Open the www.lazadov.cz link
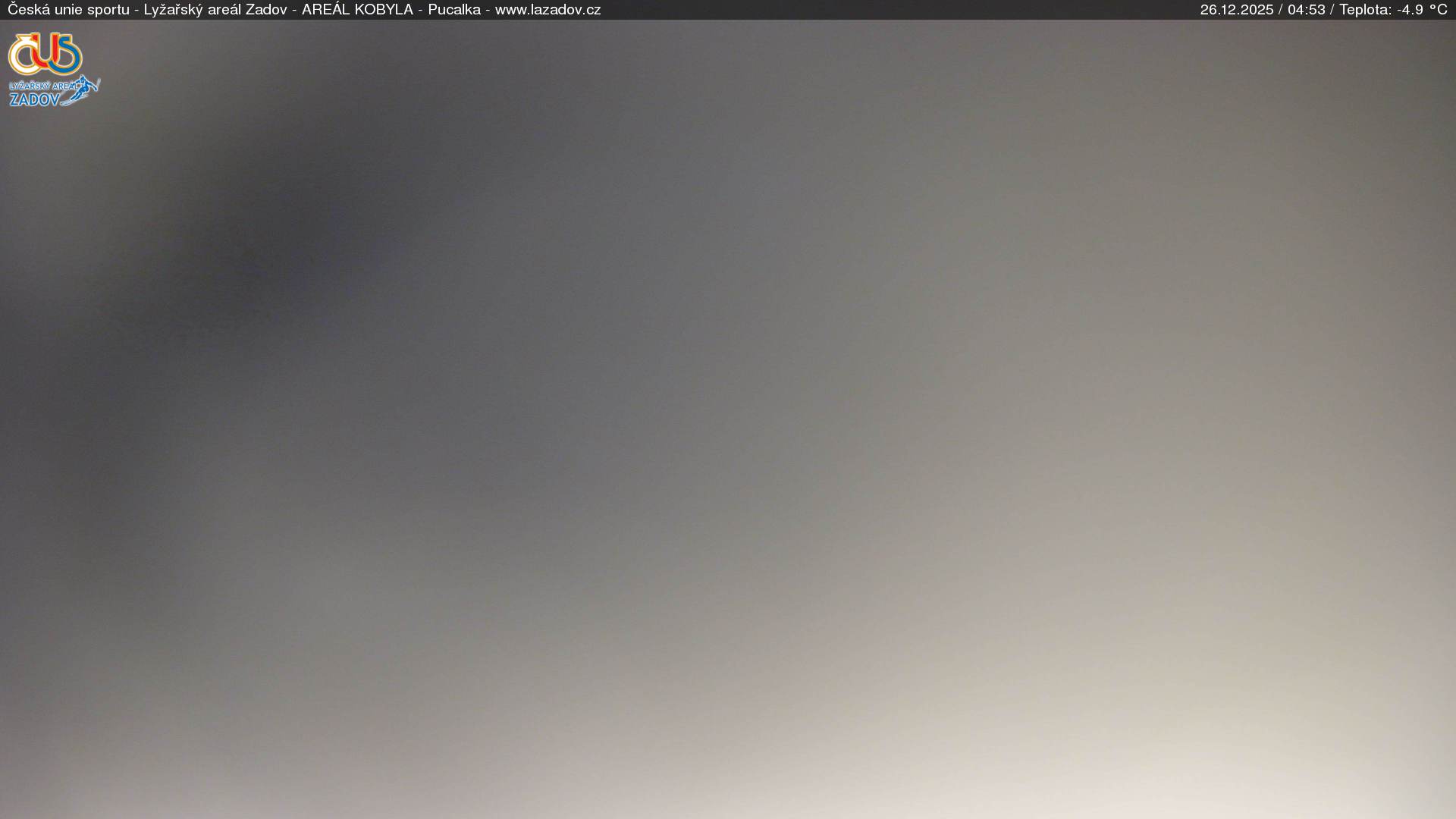 point(548,10)
